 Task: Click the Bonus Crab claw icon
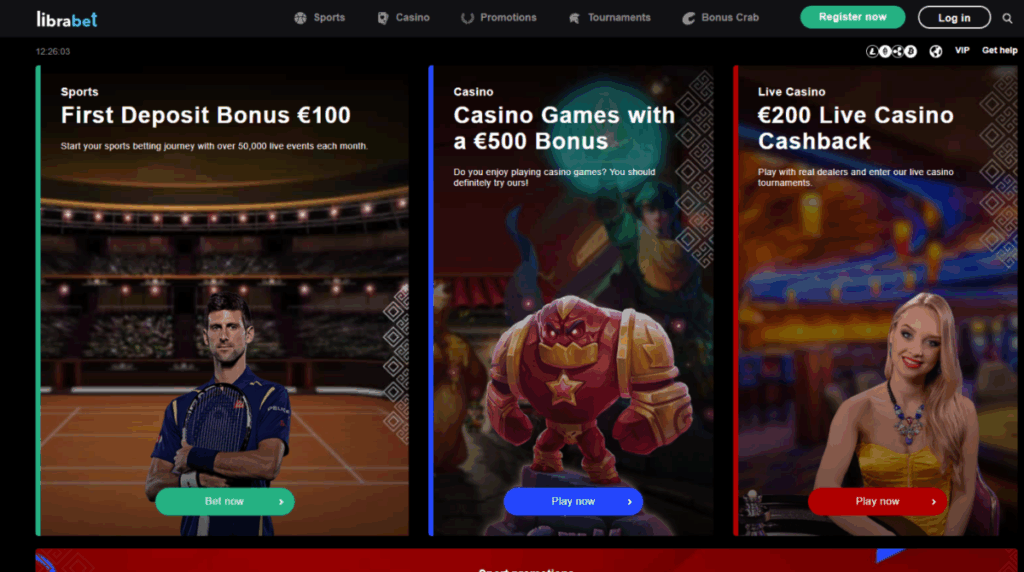(x=688, y=18)
